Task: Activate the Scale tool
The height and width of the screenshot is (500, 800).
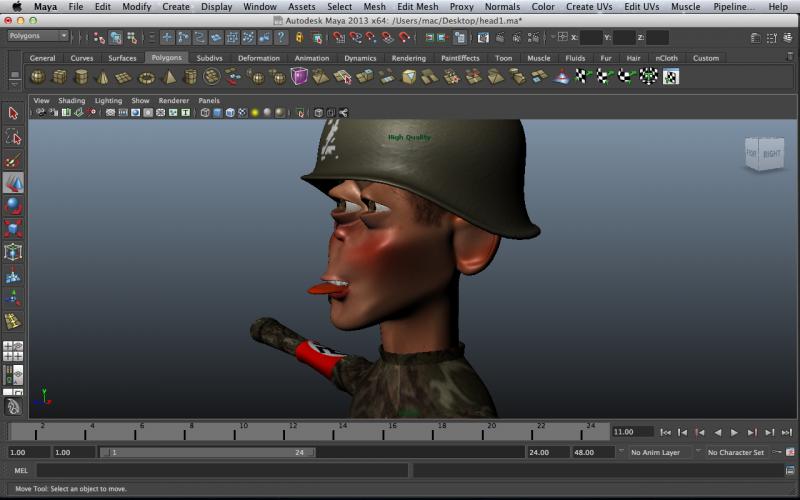Action: point(13,229)
